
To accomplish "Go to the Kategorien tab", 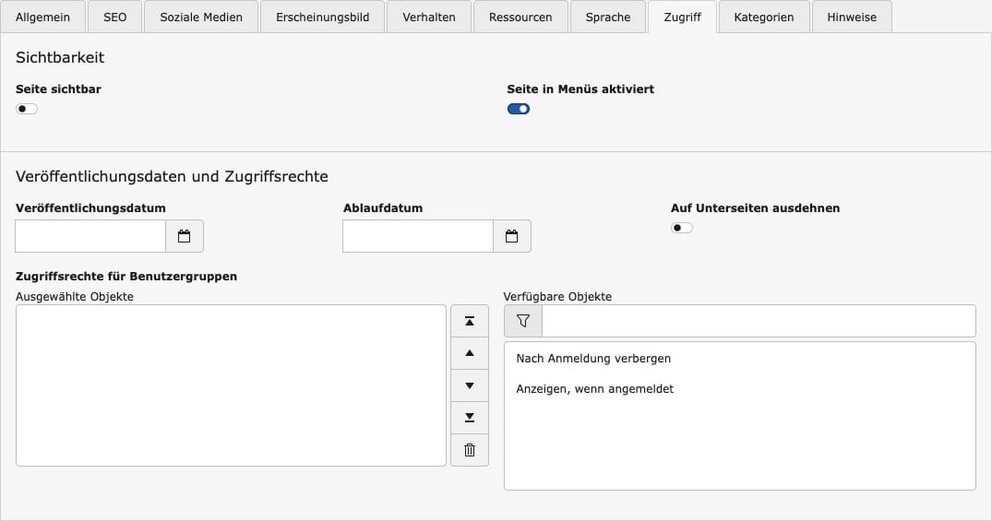I will (764, 17).
